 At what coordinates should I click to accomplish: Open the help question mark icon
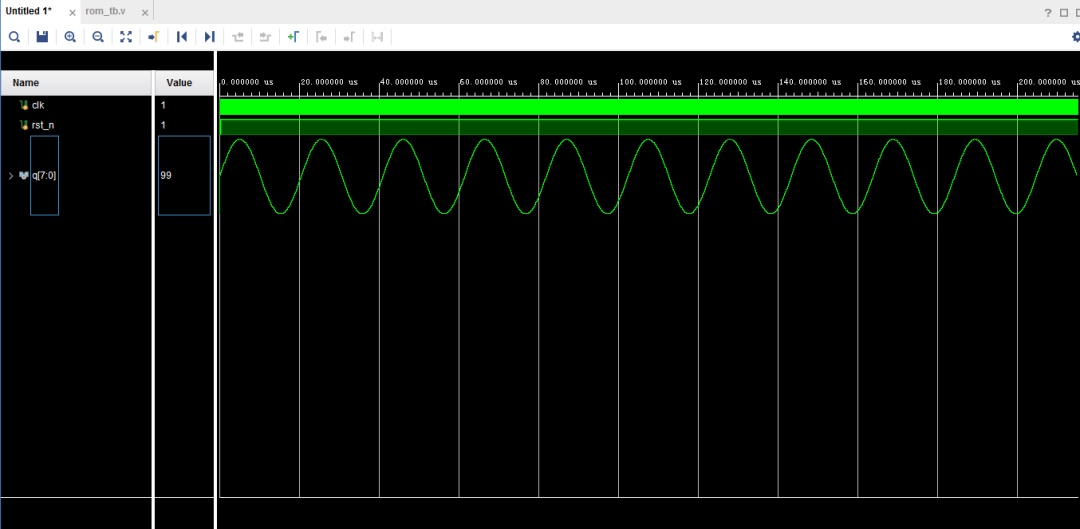tap(1048, 12)
